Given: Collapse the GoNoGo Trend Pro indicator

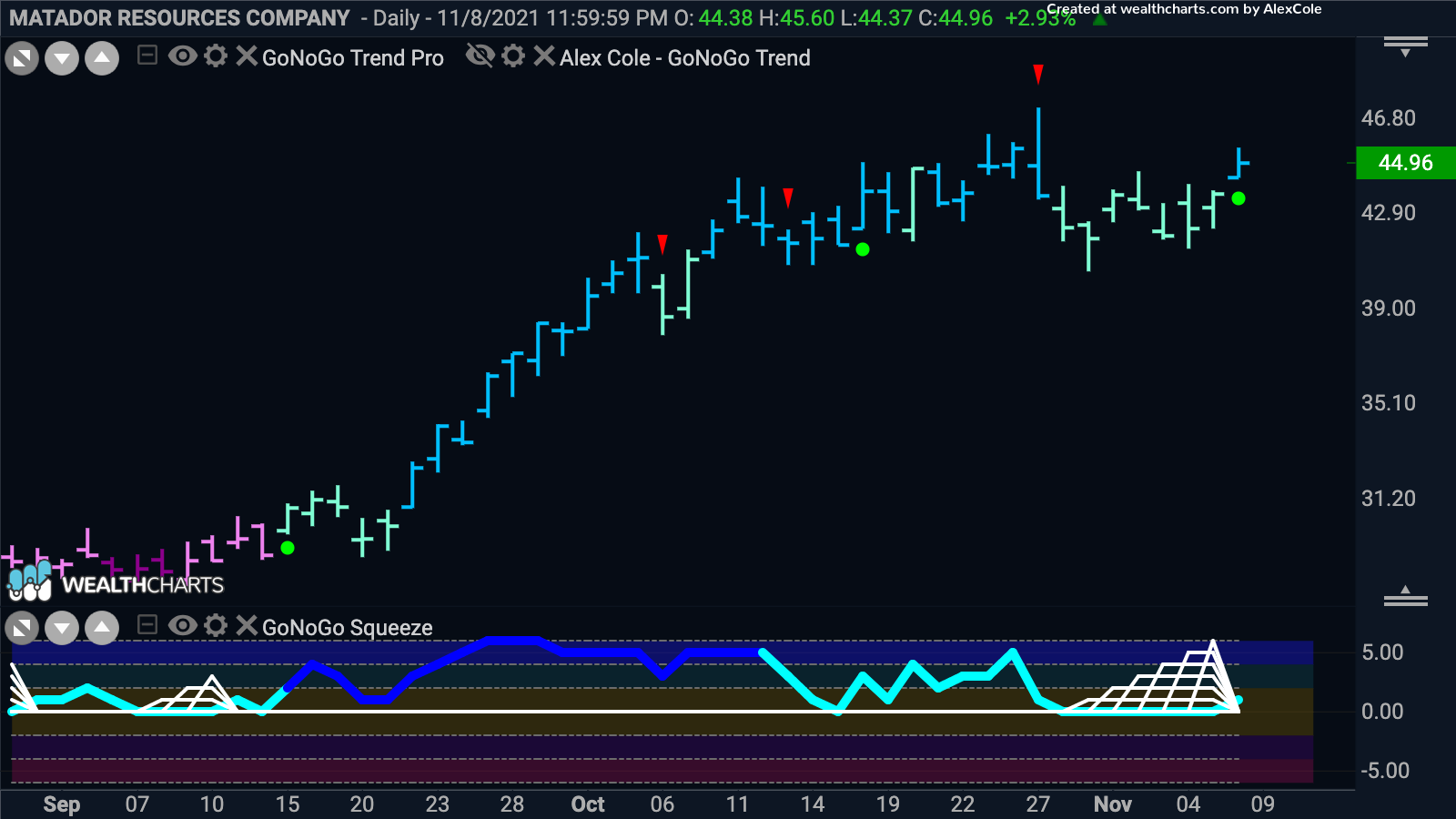Looking at the screenshot, I should click(x=147, y=56).
